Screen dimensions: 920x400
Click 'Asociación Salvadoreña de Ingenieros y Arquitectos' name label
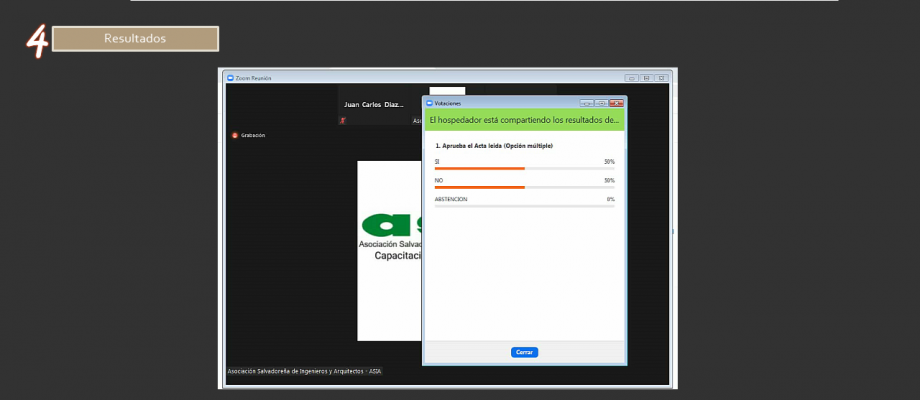(304, 371)
